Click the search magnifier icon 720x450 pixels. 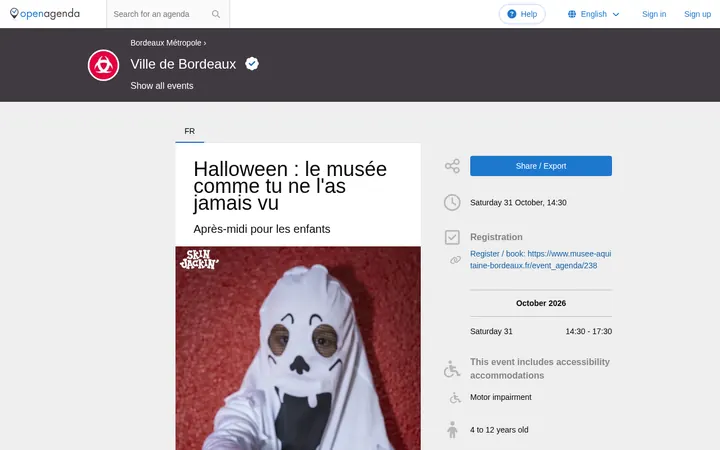click(x=216, y=14)
